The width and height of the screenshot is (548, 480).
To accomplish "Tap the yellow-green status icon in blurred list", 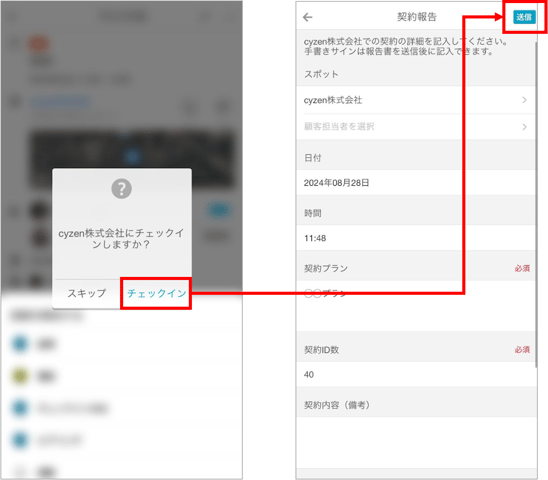I will click(20, 376).
